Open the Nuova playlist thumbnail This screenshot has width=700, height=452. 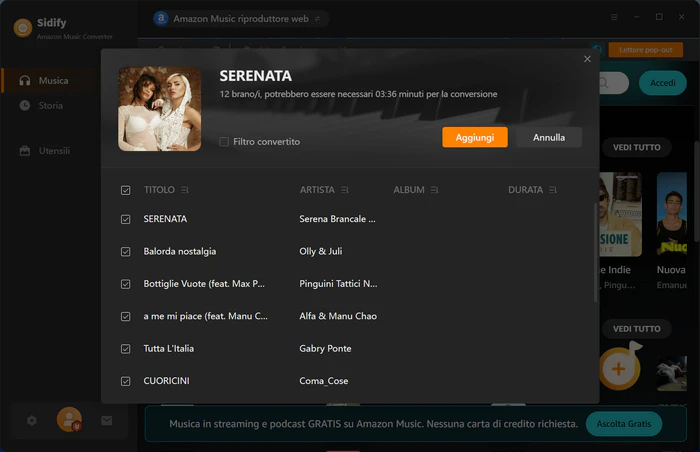[x=672, y=214]
